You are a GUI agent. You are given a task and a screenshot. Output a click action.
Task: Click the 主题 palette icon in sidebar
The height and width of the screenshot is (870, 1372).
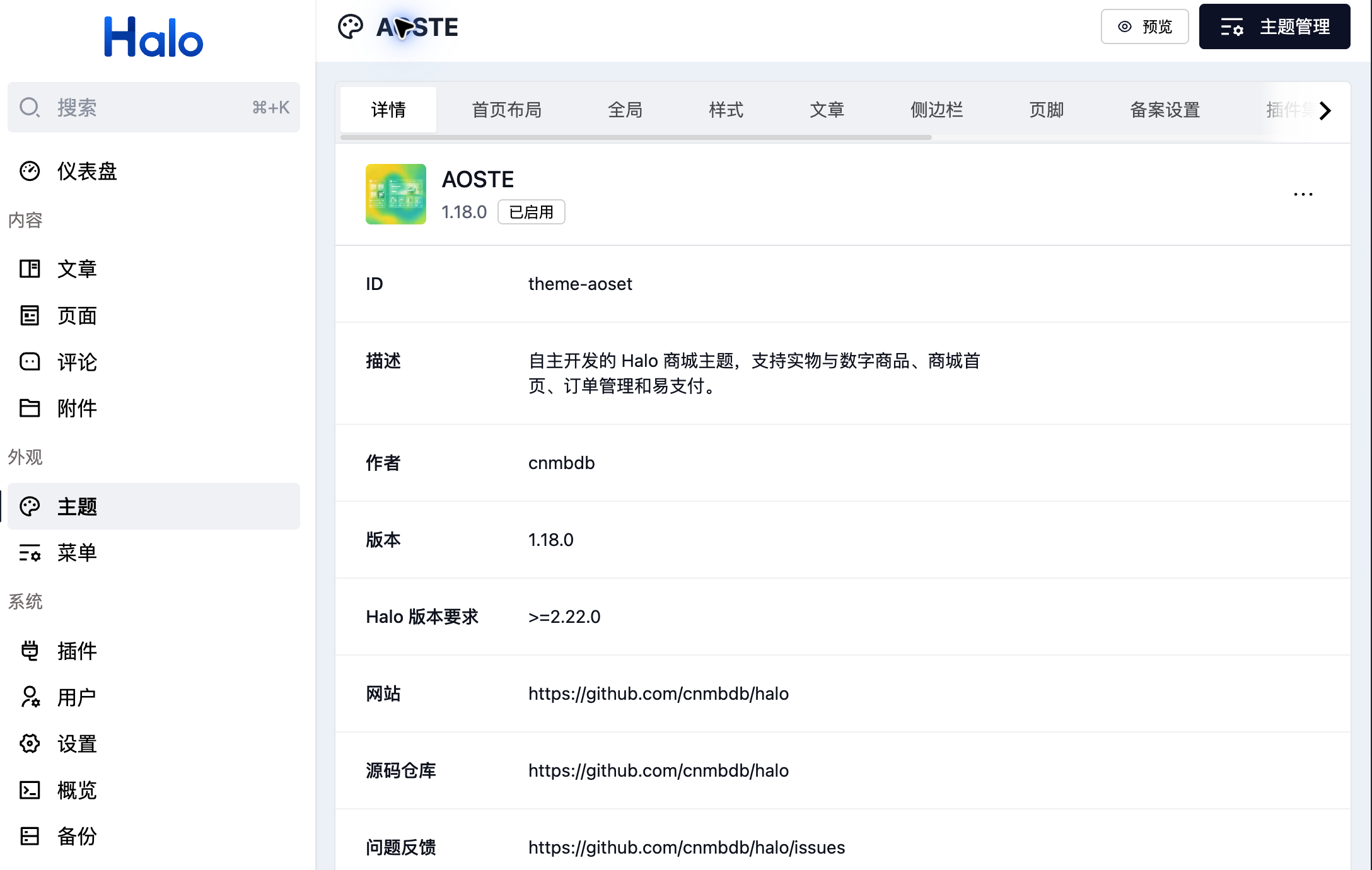pos(30,506)
